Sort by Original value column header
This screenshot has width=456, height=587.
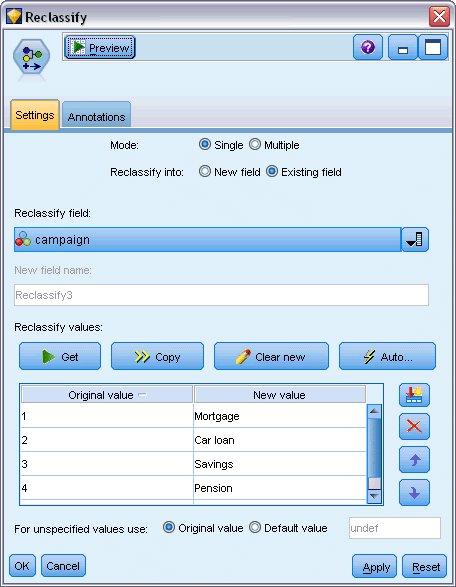107,395
